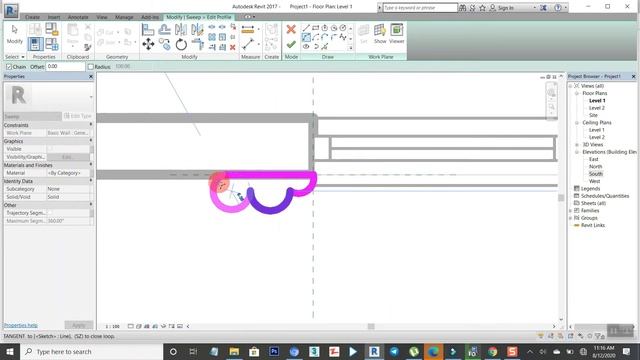The height and width of the screenshot is (360, 640).
Task: Click the Show work plane button
Action: (380, 34)
